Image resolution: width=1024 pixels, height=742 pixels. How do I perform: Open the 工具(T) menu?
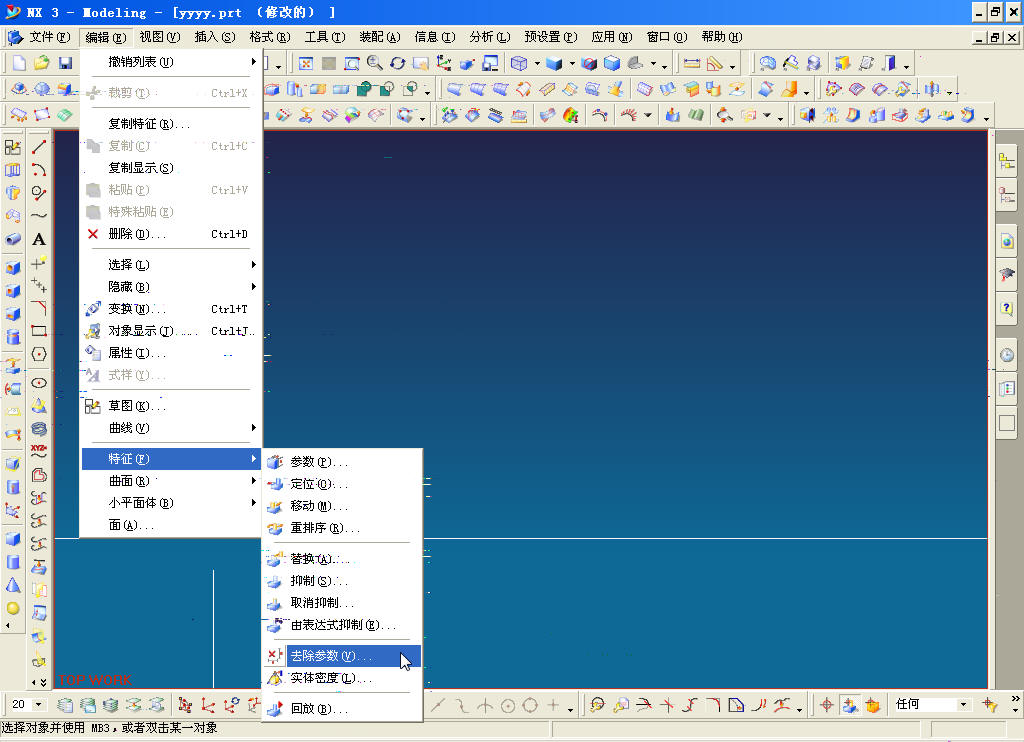click(x=325, y=37)
